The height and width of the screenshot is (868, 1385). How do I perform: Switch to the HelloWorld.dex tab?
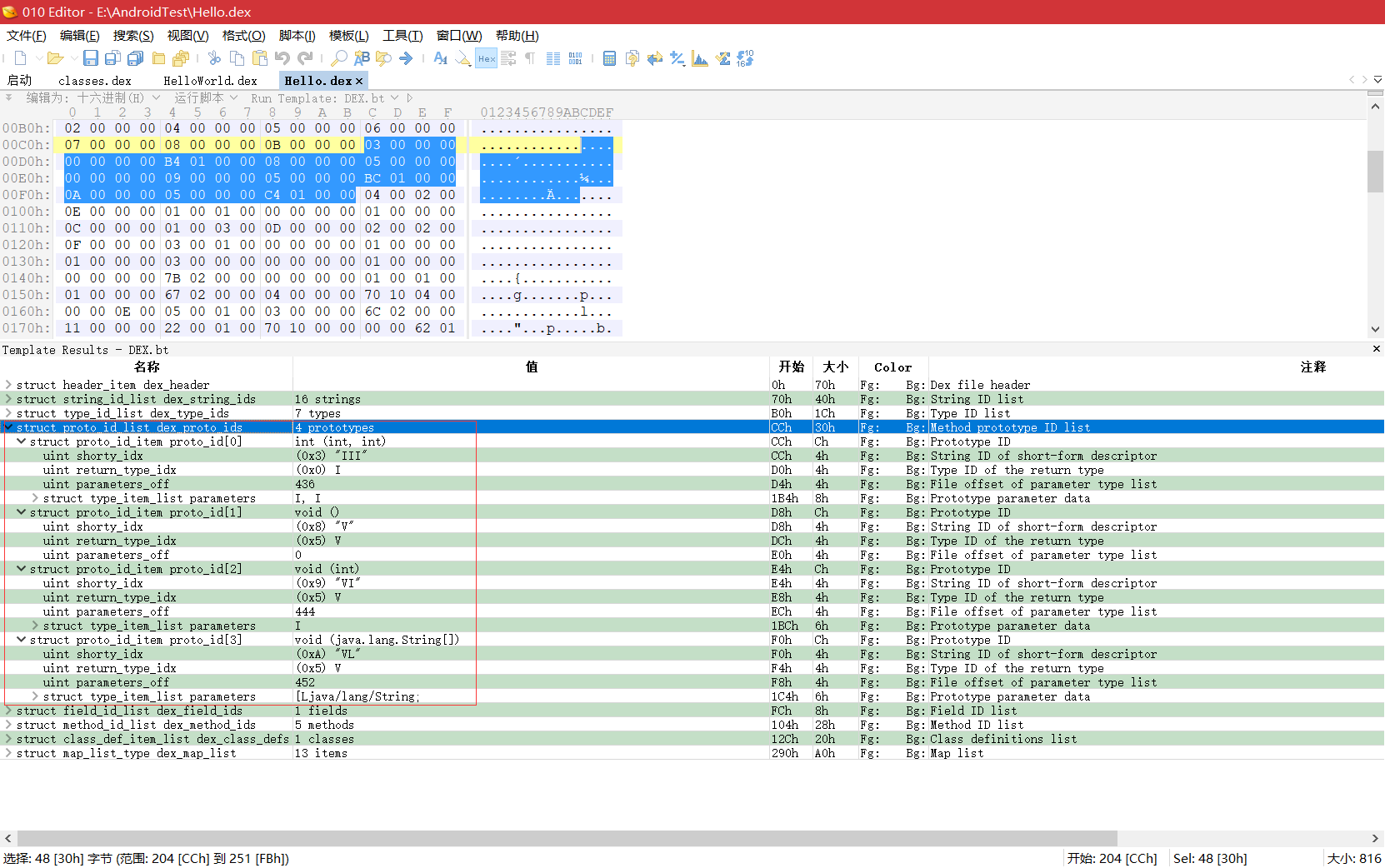coord(210,81)
